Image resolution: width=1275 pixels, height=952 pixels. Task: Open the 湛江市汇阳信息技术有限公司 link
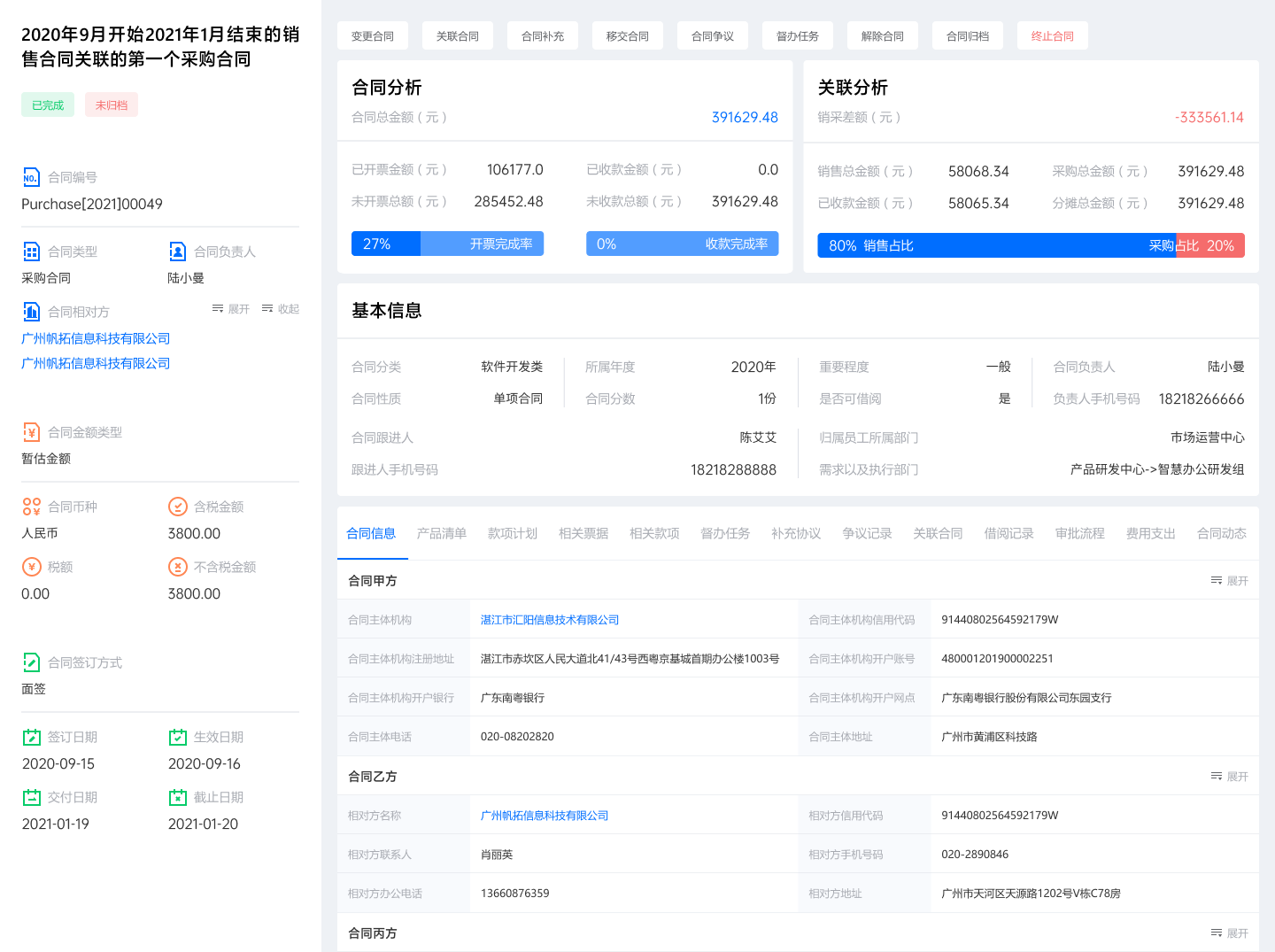[549, 620]
